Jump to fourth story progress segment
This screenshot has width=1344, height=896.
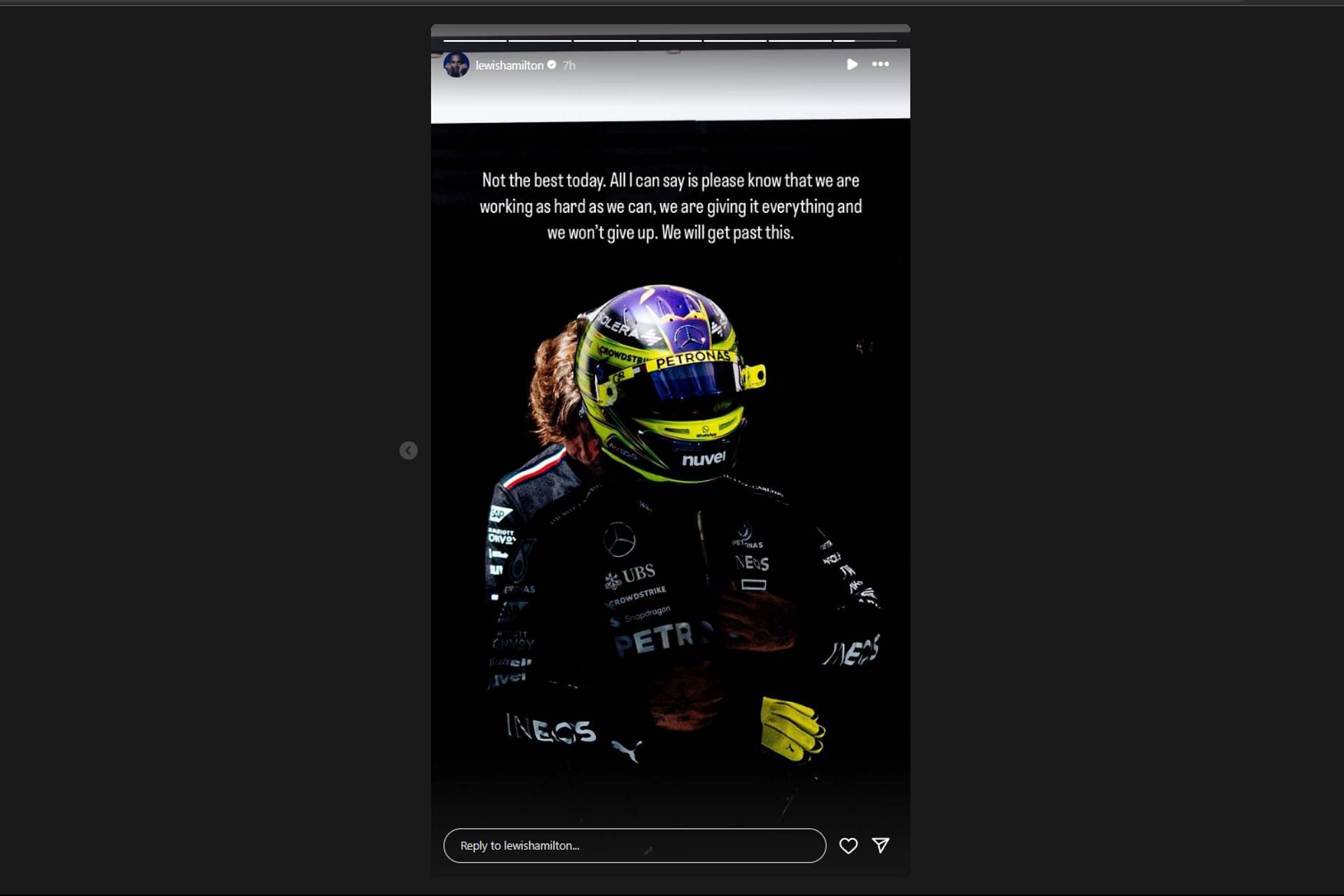pos(670,41)
